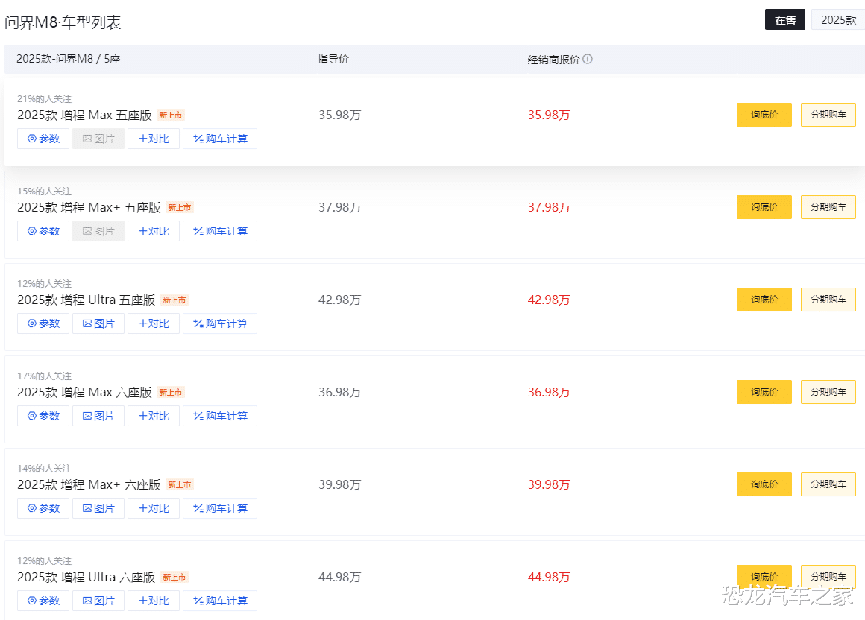Screen dimensions: 865x620
Task: Click the 35.98万 dealer price in red
Action: pos(549,115)
